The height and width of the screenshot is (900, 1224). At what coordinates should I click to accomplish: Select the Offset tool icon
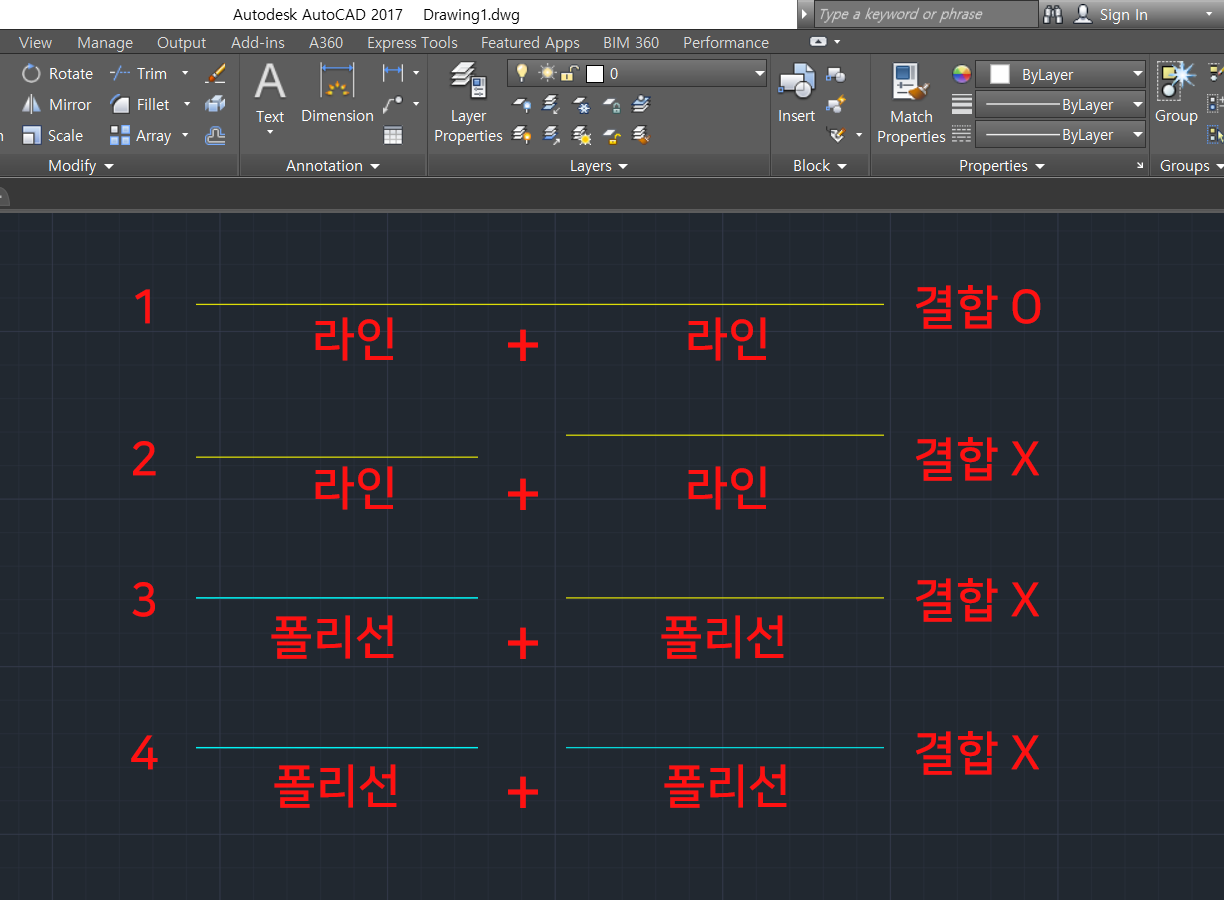(215, 135)
